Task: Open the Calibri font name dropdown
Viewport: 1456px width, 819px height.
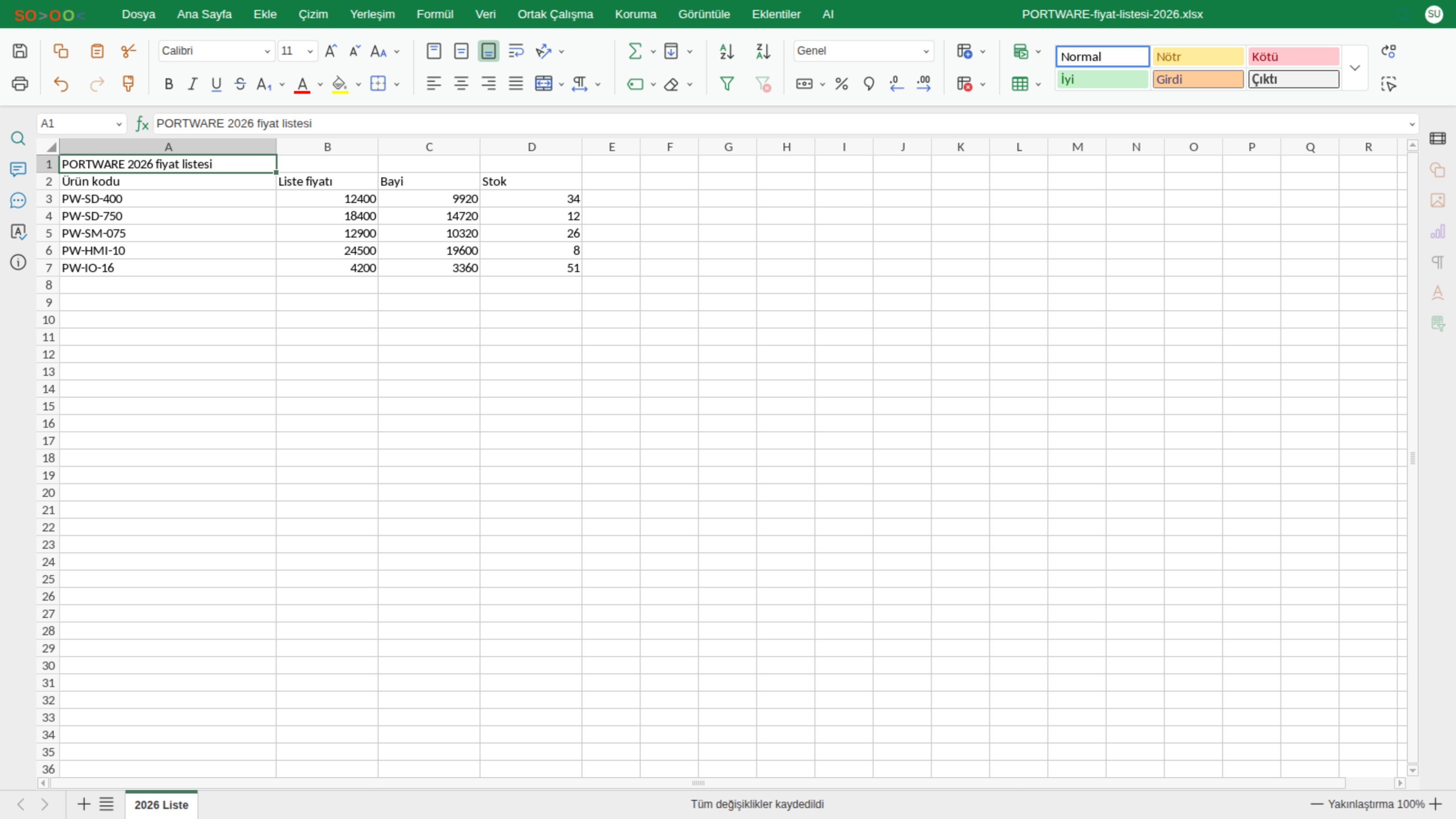Action: pyautogui.click(x=268, y=51)
